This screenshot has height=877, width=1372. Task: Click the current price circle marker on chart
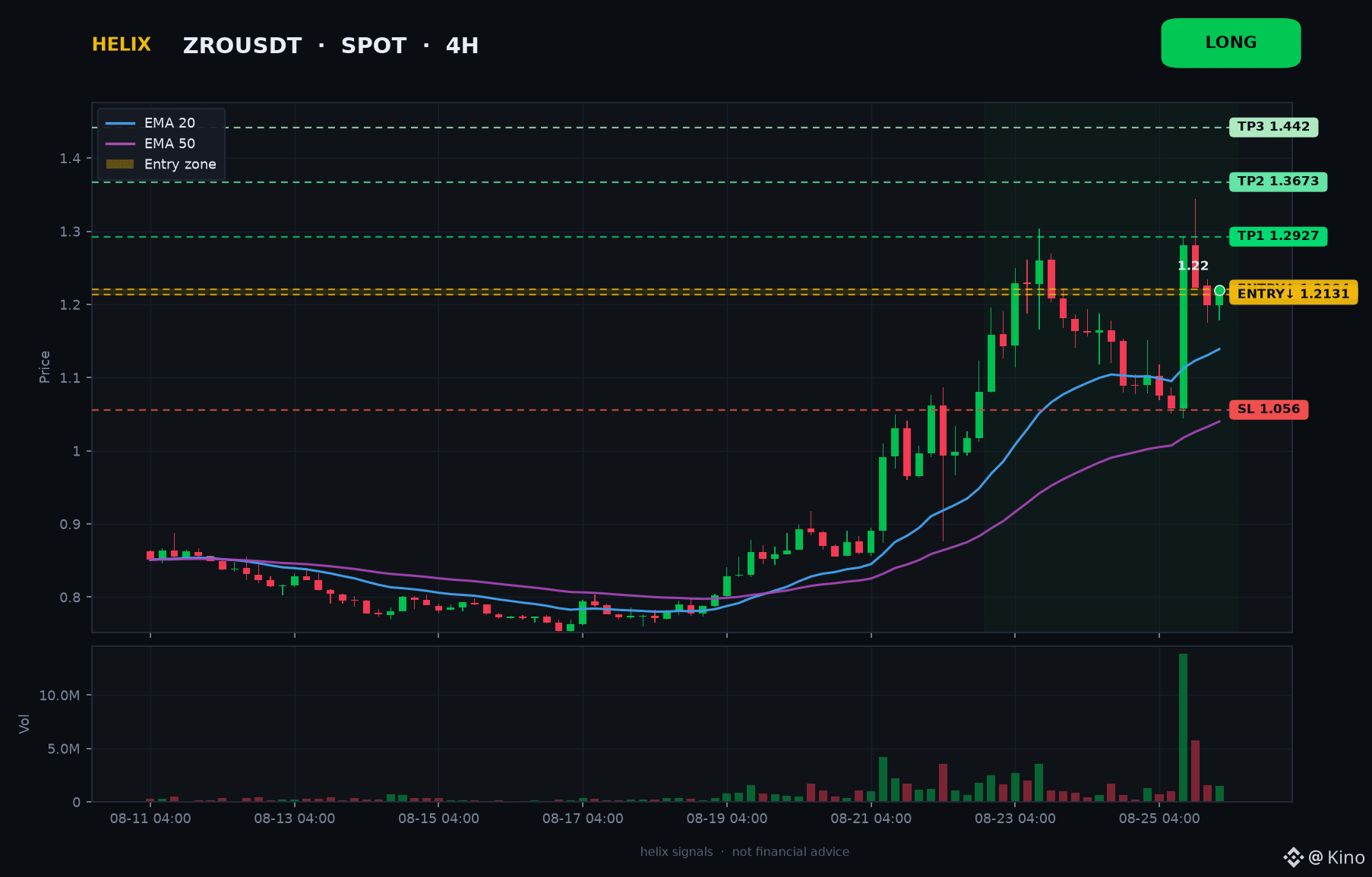[x=1219, y=291]
